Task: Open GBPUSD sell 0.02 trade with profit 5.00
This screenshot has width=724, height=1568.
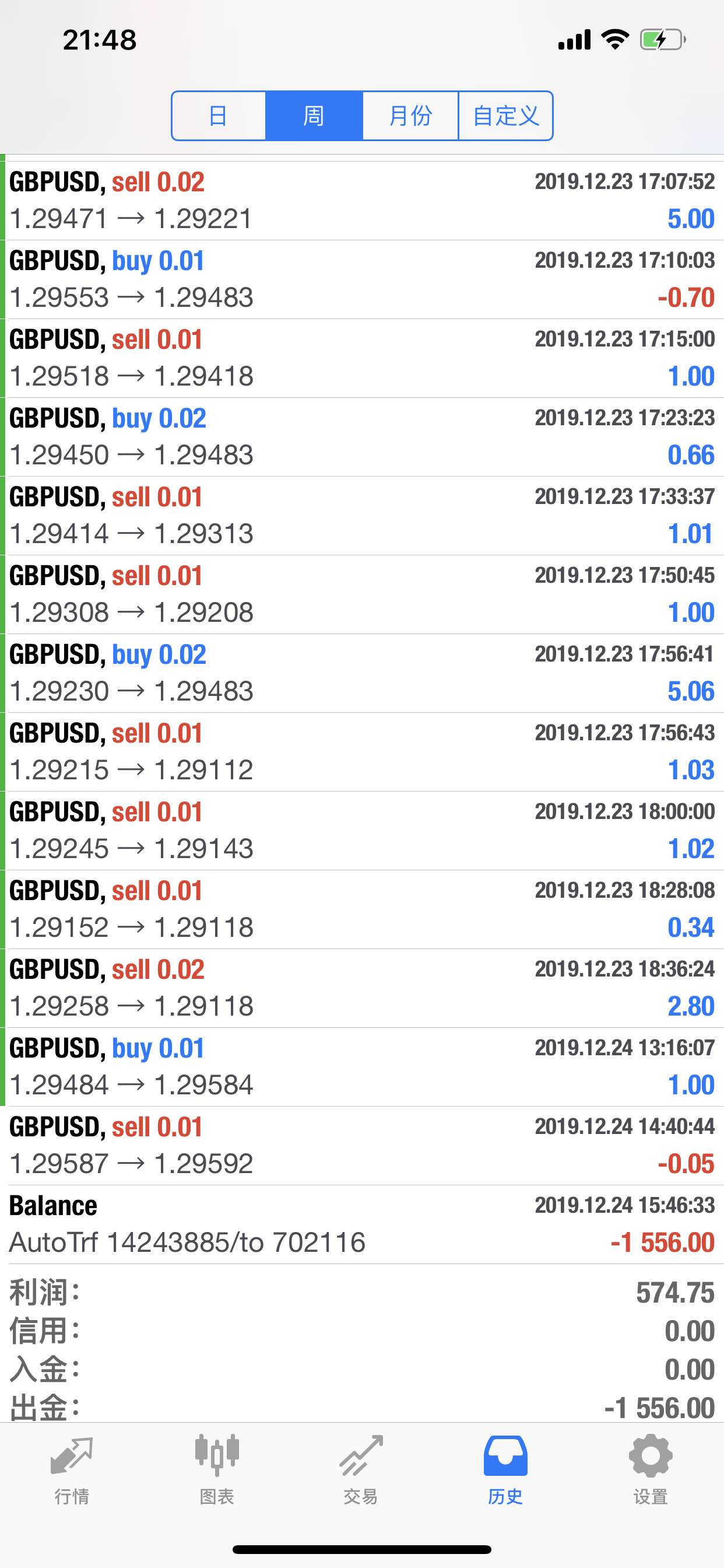Action: tap(362, 200)
